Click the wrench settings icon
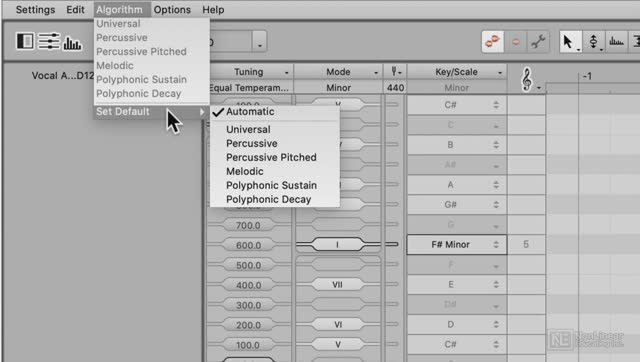The width and height of the screenshot is (640, 362). pyautogui.click(x=538, y=42)
